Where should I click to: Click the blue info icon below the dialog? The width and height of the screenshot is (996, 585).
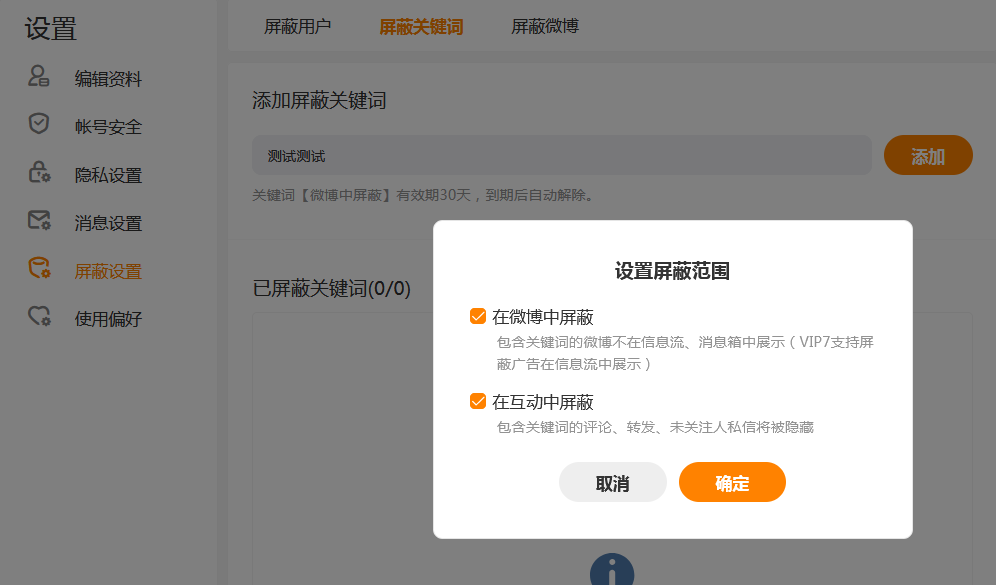(612, 569)
